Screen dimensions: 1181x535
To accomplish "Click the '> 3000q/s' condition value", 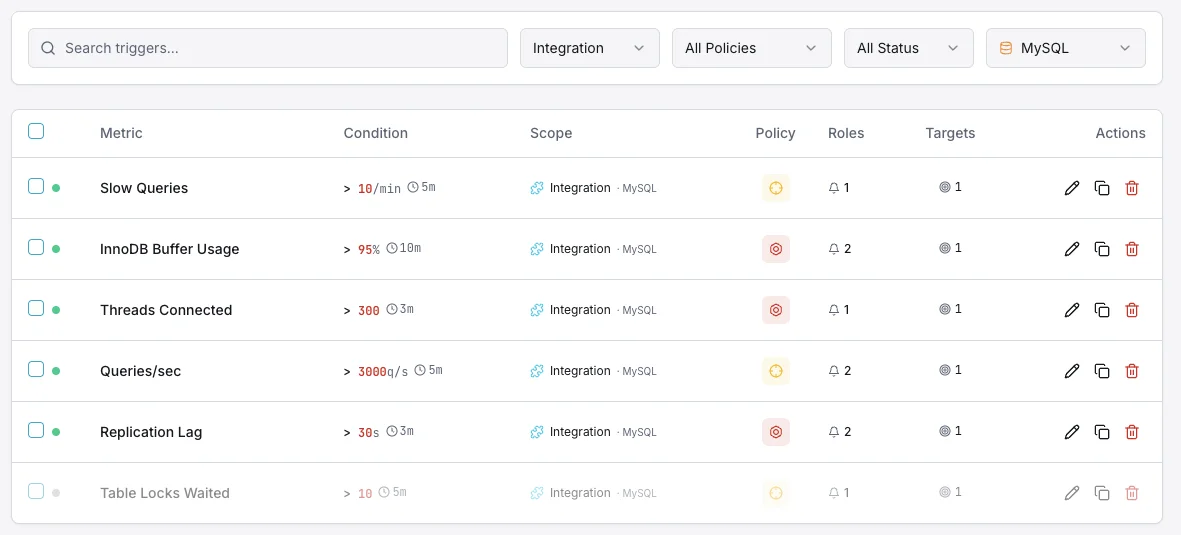I will (x=376, y=372).
